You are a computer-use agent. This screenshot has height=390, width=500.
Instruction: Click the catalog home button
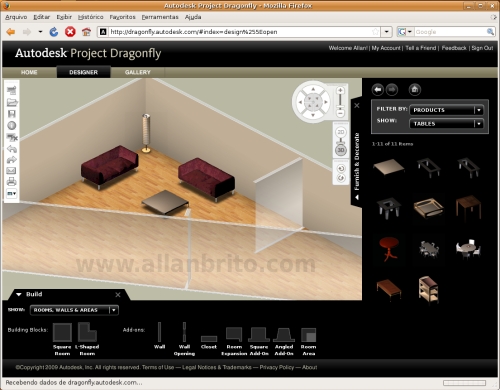coord(415,89)
